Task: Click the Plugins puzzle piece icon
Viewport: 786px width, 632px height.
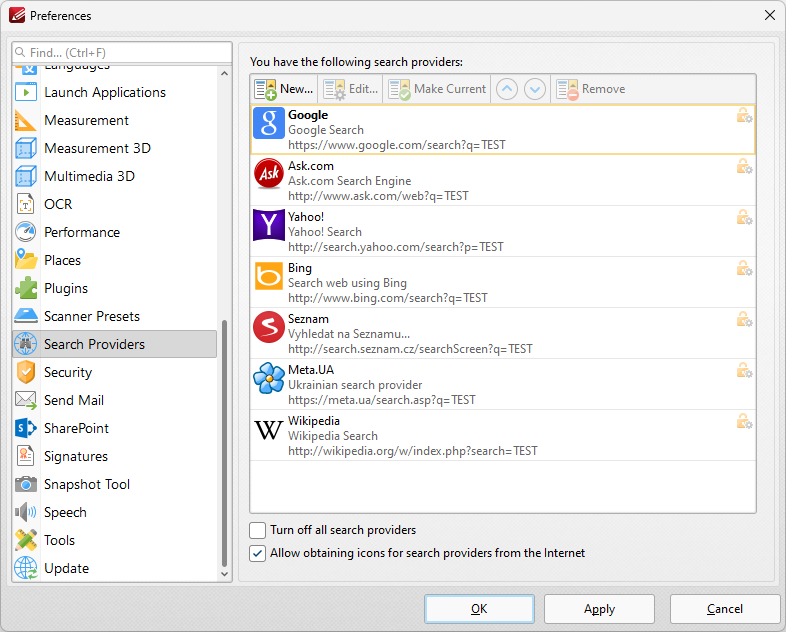Action: pyautogui.click(x=26, y=288)
